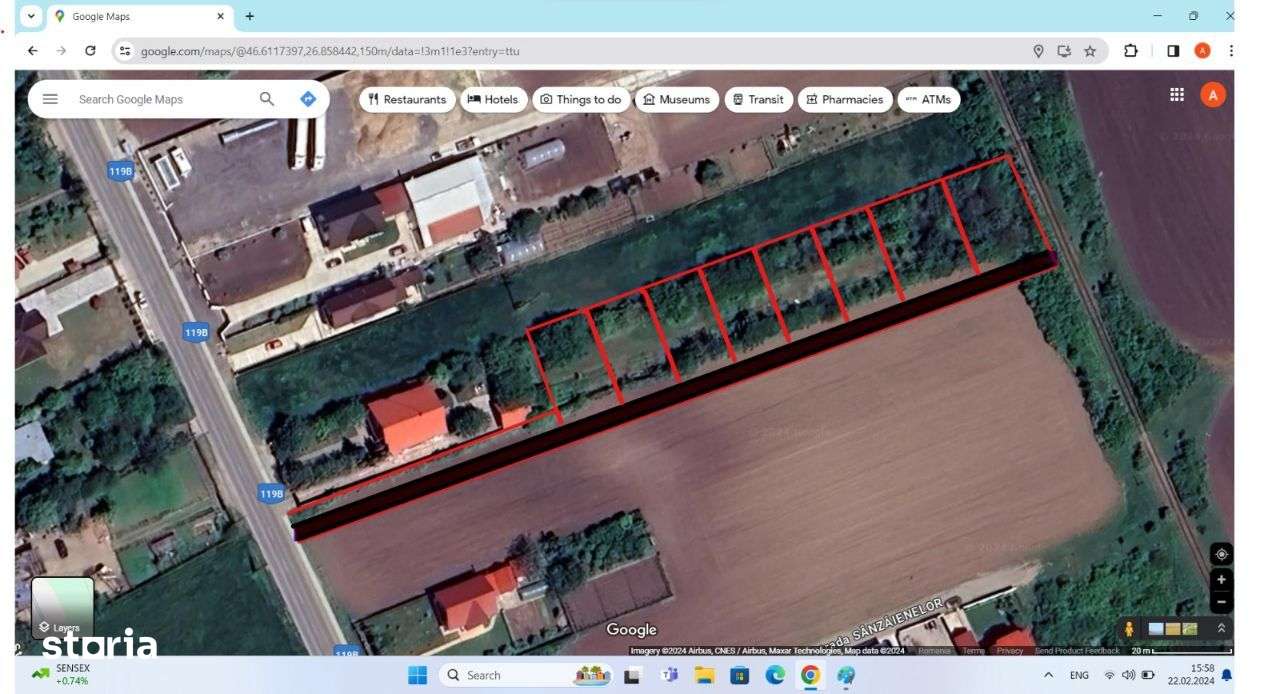1280x694 pixels.
Task: Toggle the browser side panel
Action: click(1173, 51)
